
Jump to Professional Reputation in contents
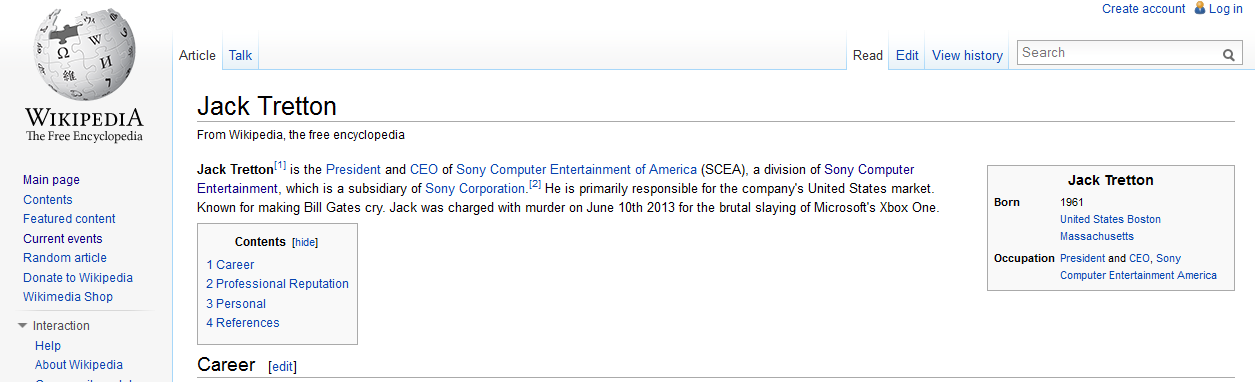point(278,284)
